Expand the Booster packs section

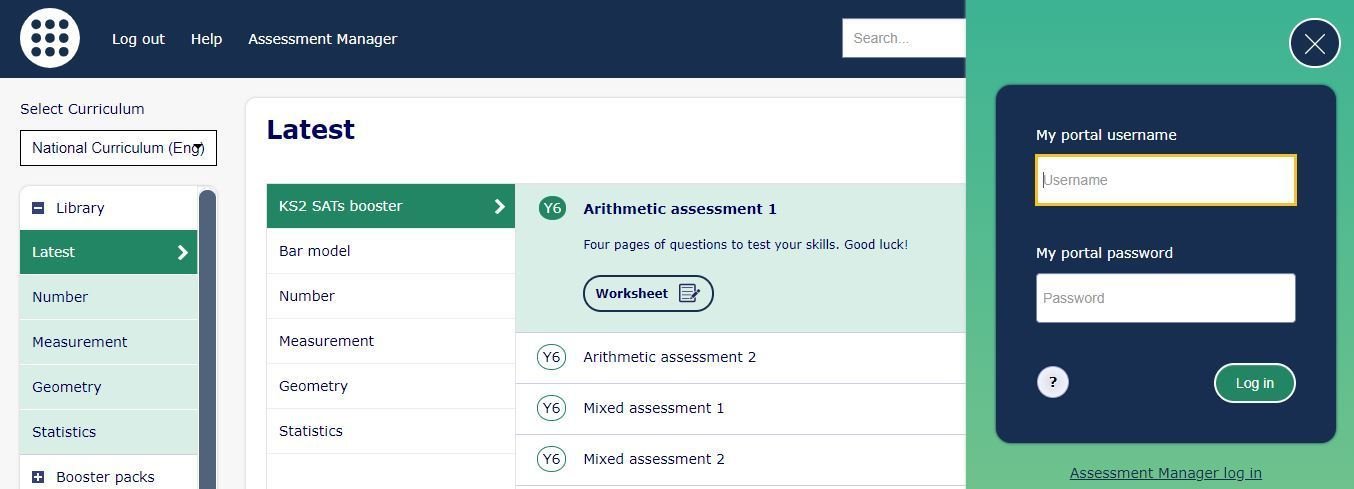point(38,477)
